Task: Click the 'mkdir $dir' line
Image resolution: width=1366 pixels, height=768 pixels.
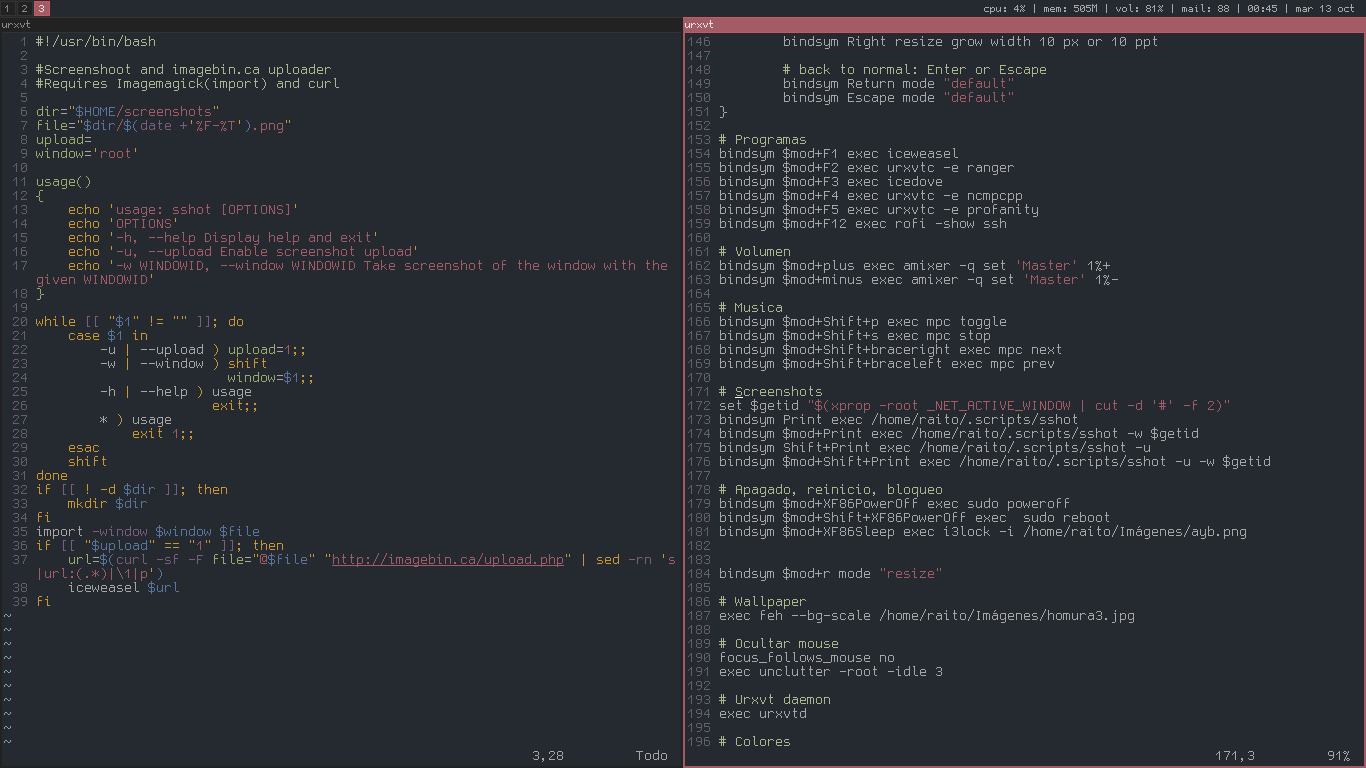Action: 107,504
